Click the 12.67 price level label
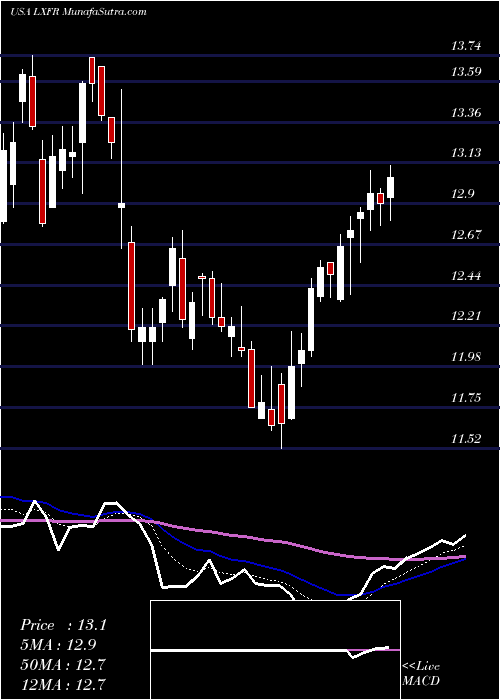 (x=467, y=235)
